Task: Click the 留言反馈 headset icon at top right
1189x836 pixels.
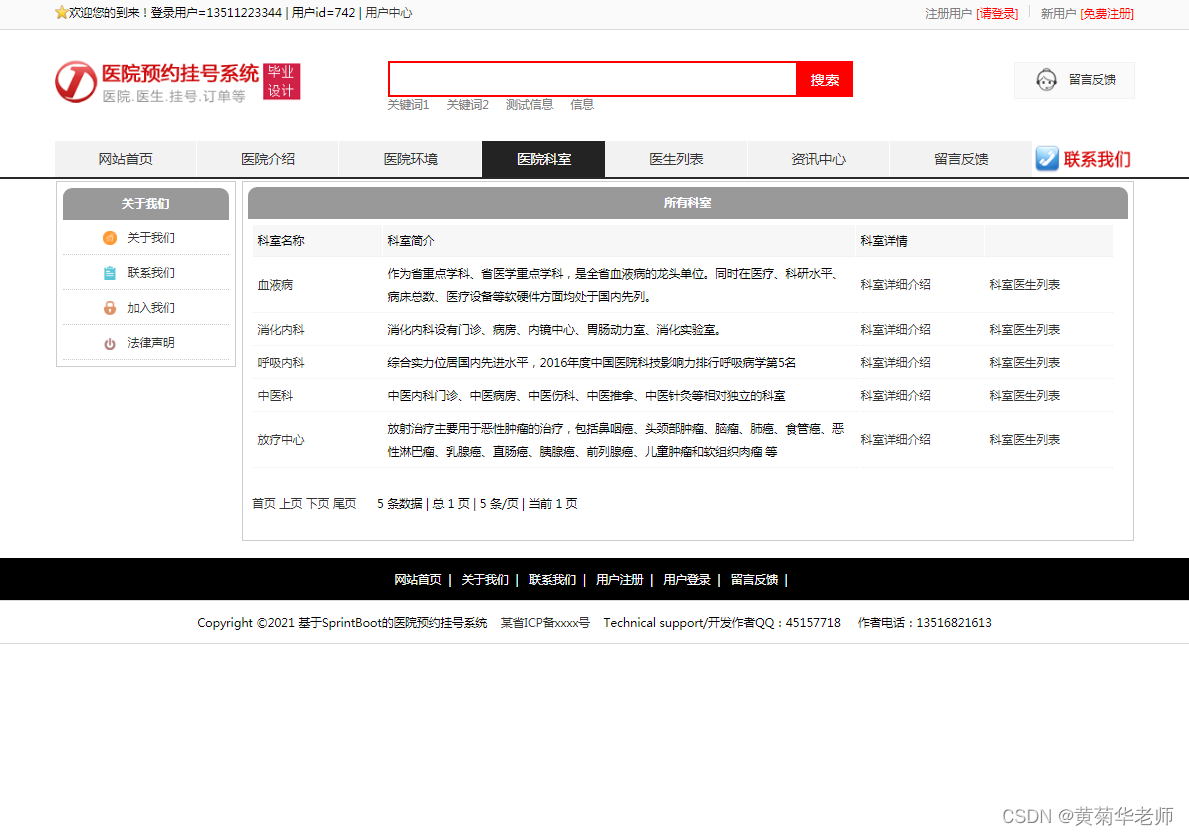Action: (x=1047, y=80)
